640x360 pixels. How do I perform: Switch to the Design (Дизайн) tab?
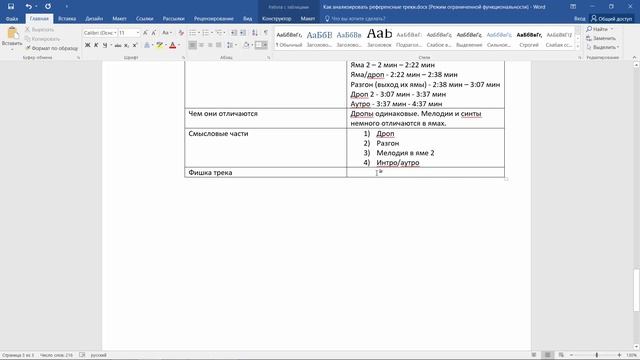tap(94, 19)
